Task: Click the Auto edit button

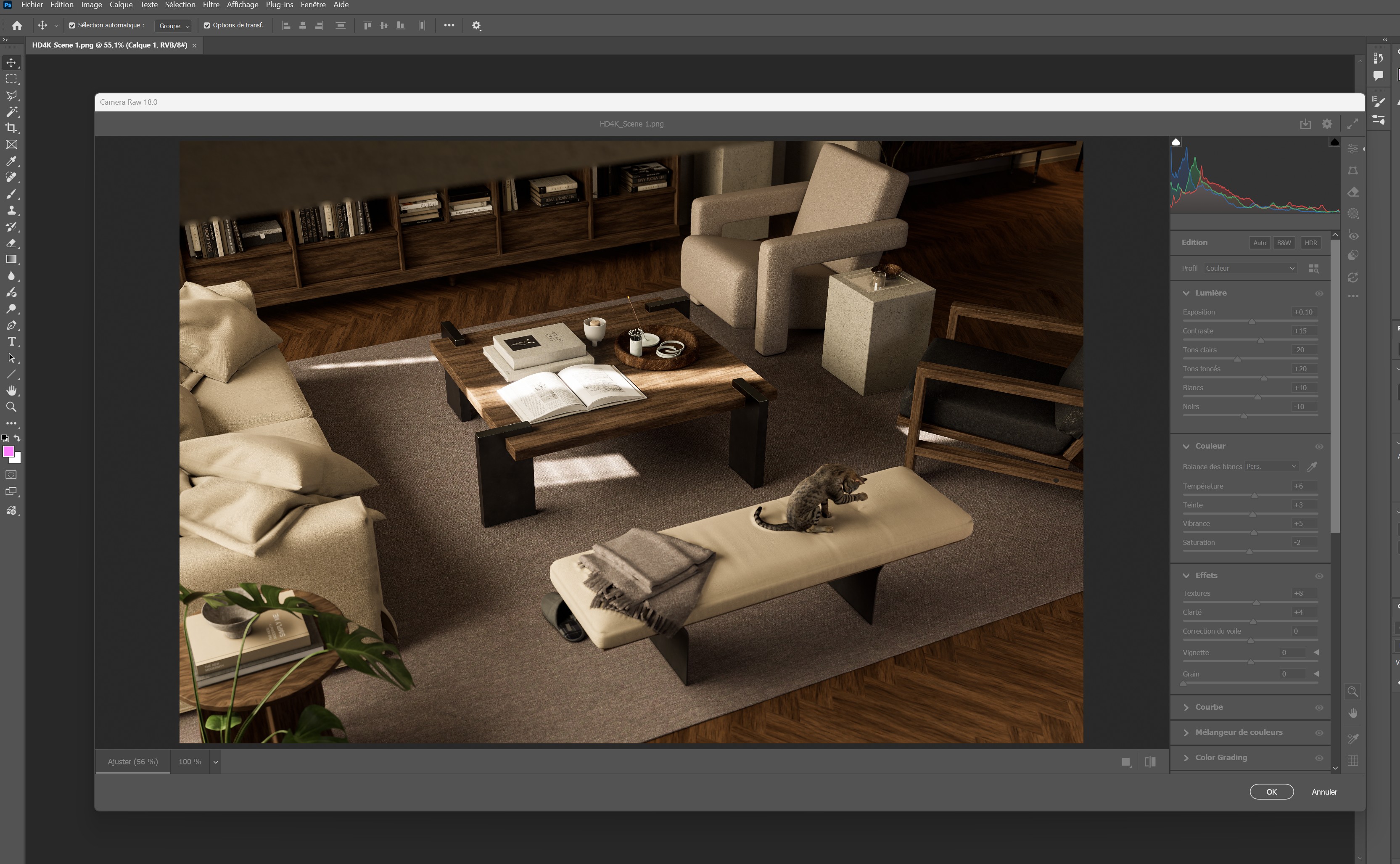Action: (x=1260, y=243)
